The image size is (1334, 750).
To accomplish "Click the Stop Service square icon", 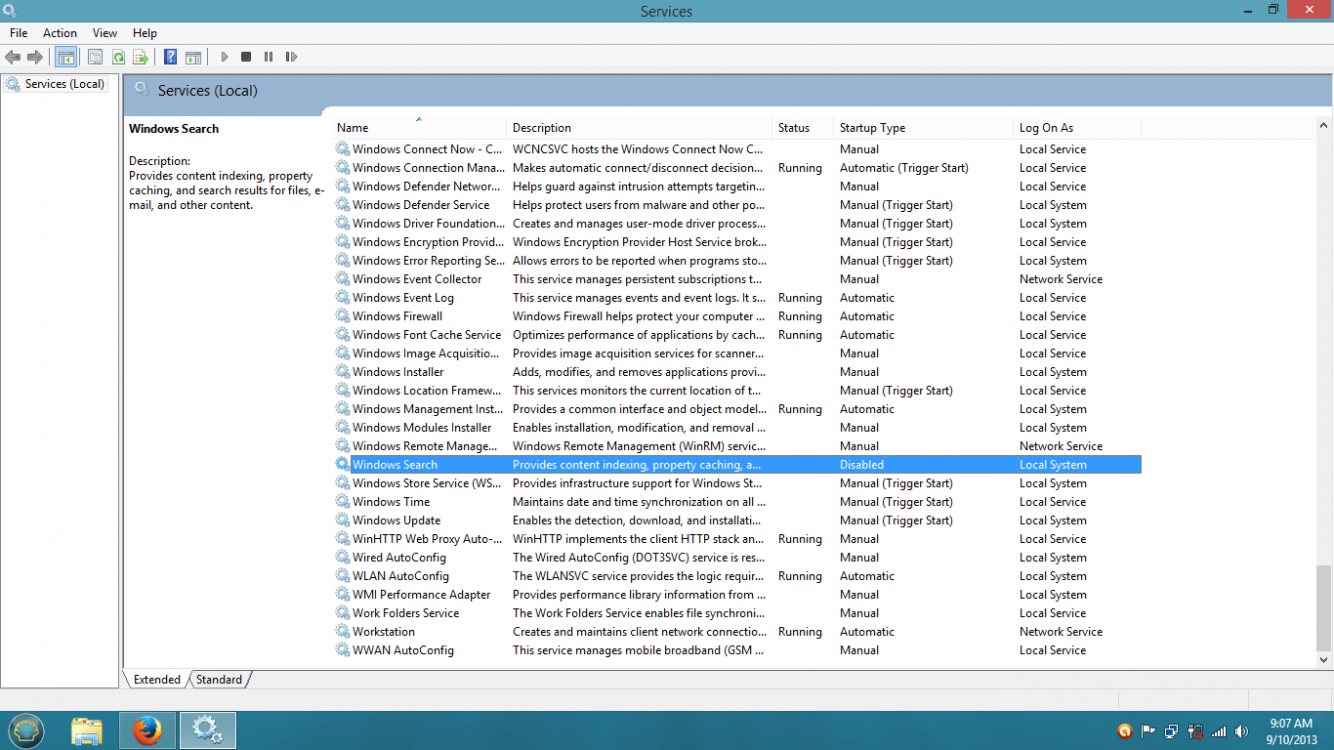I will click(x=246, y=57).
